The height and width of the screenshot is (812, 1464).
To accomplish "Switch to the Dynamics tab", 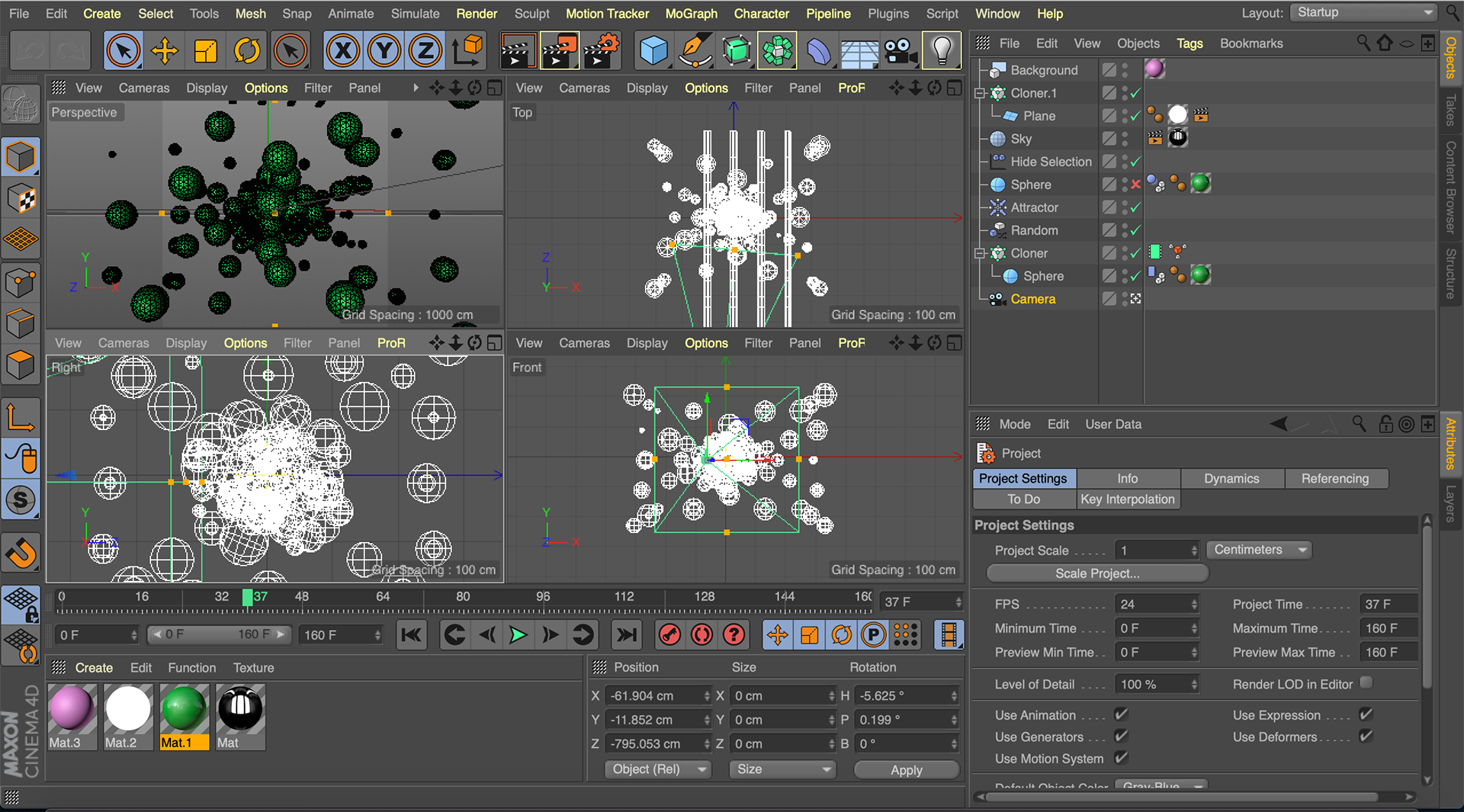I will (1231, 478).
